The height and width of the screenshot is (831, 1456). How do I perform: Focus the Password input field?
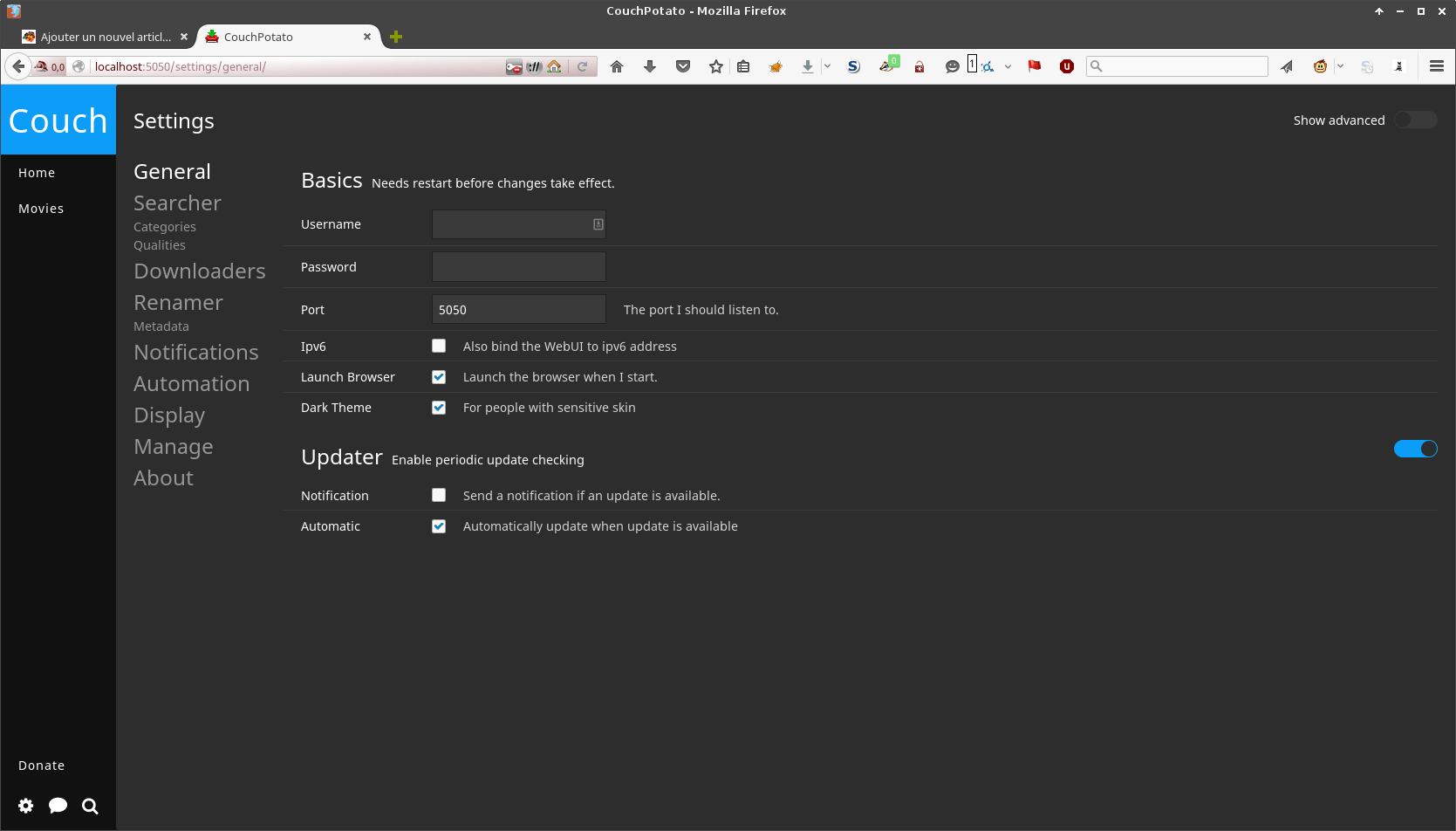(x=518, y=267)
